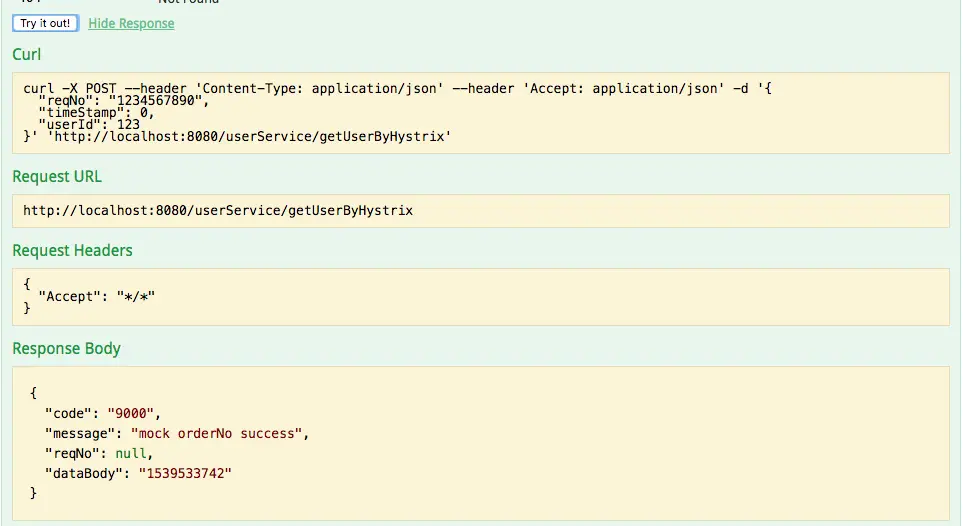This screenshot has height=526, width=963.
Task: Click the opening brace in Request Headers
Action: 27,284
